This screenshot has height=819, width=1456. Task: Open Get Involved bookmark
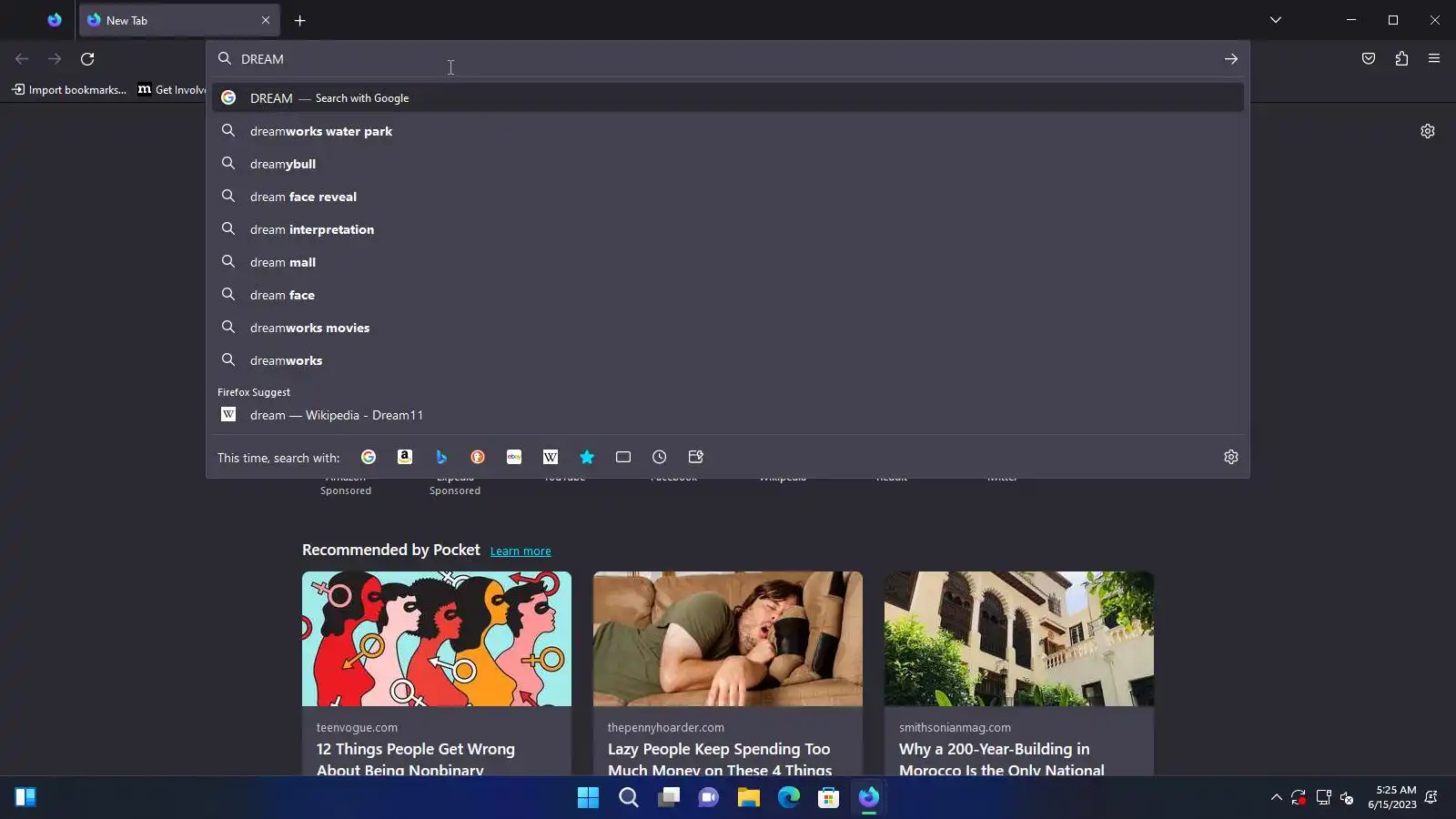(172, 89)
